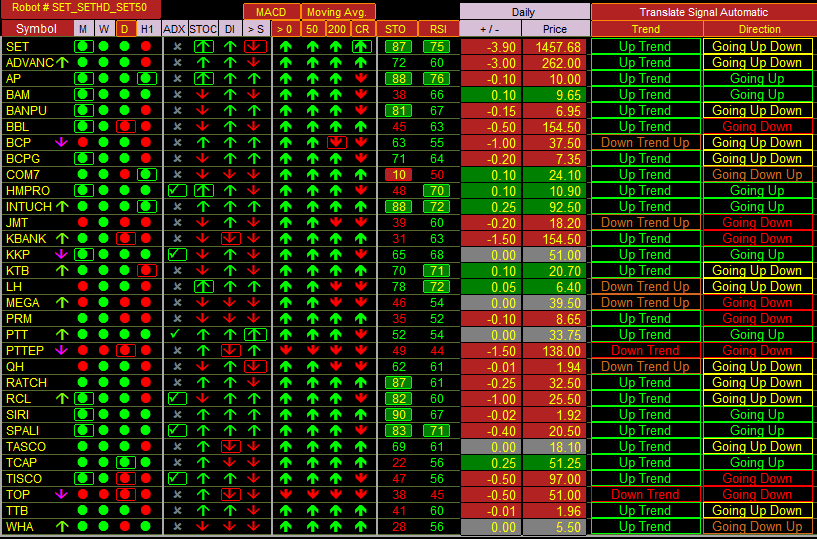
Task: Click MEGA row's red M dot
Action: tap(83, 302)
